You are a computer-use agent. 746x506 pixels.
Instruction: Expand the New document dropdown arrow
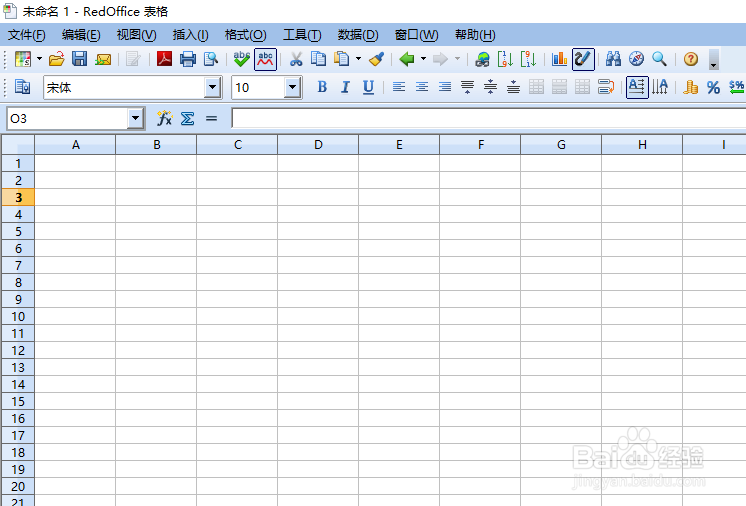click(39, 59)
